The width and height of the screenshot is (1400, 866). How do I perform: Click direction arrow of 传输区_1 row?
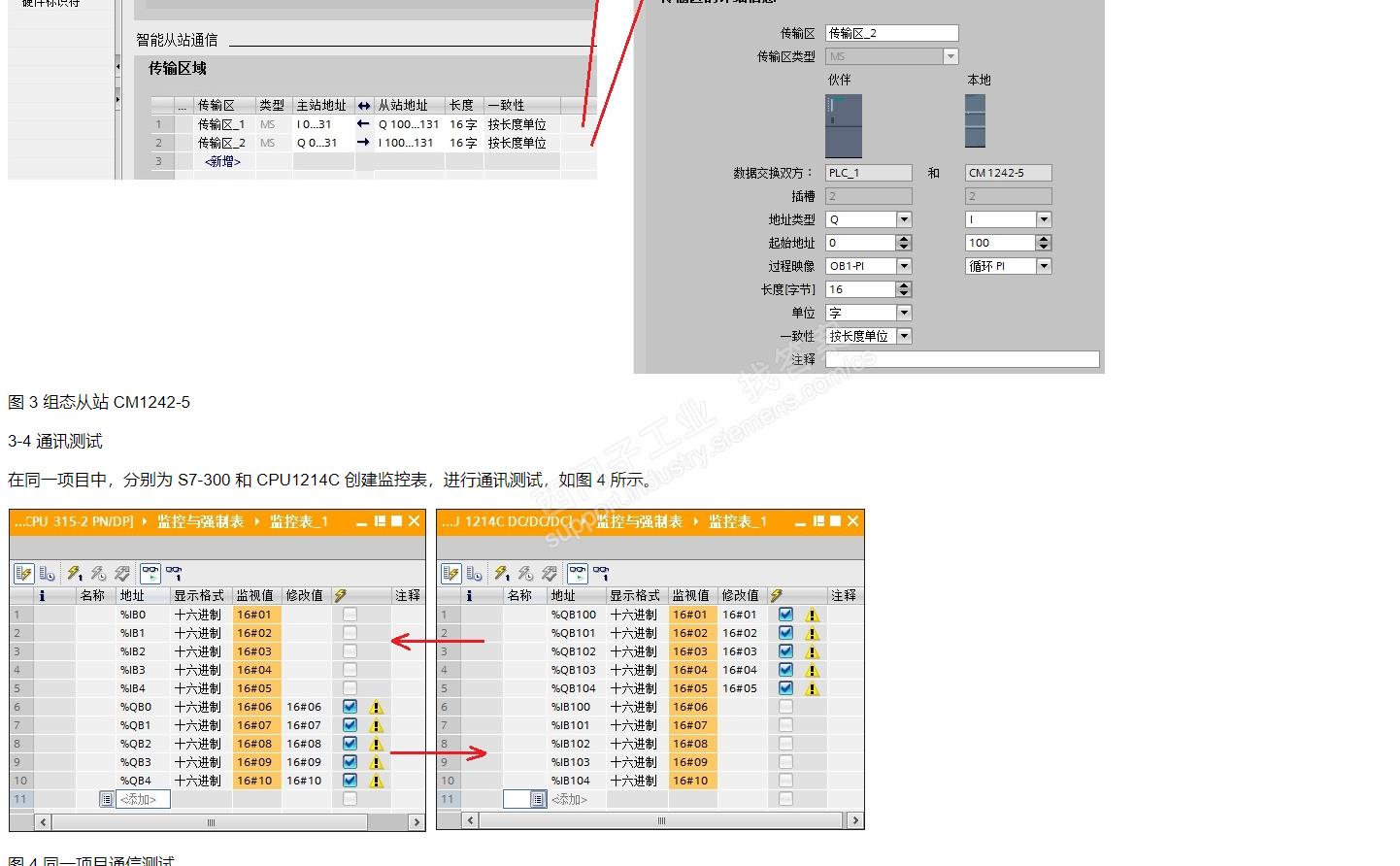point(364,124)
